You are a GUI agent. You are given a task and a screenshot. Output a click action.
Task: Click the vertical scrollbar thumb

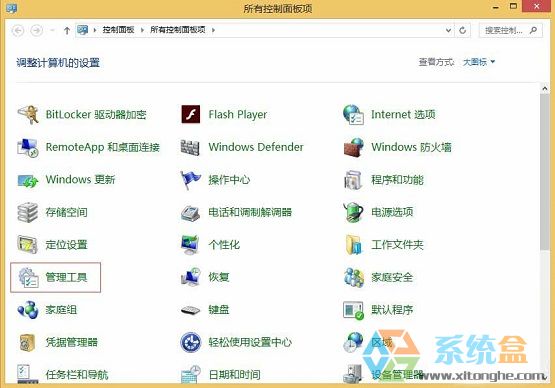point(545,173)
